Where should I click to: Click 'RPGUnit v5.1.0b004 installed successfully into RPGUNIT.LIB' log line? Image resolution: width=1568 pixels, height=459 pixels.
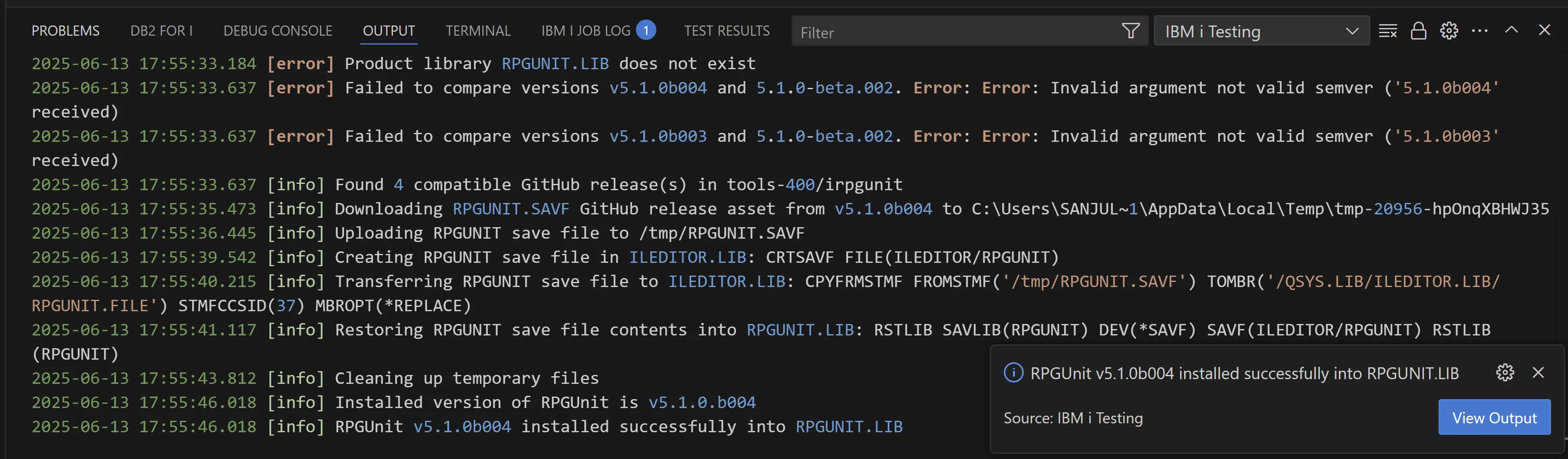point(467,427)
